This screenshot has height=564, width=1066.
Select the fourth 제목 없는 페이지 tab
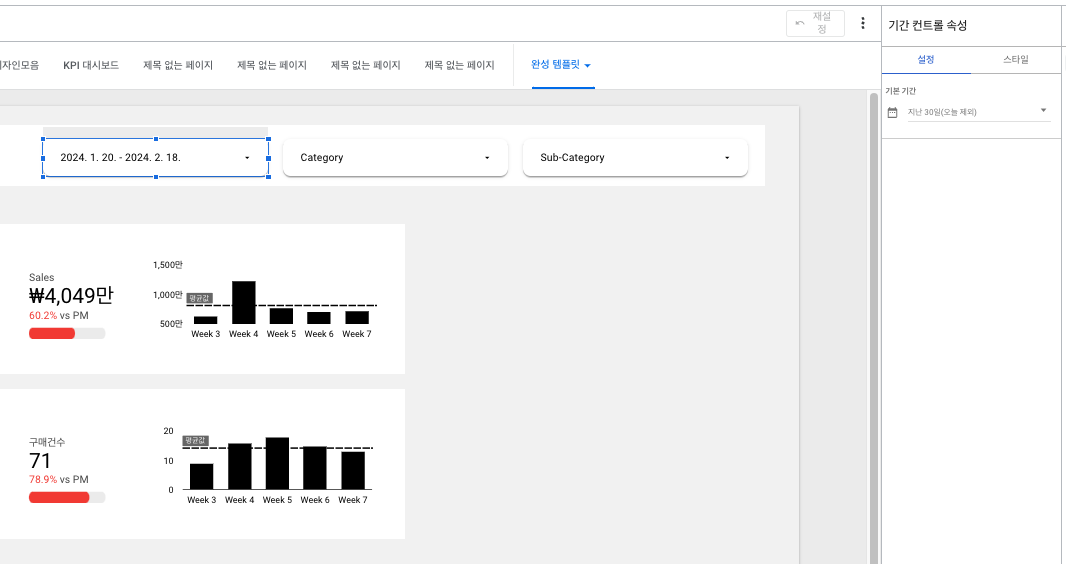pyautogui.click(x=460, y=65)
